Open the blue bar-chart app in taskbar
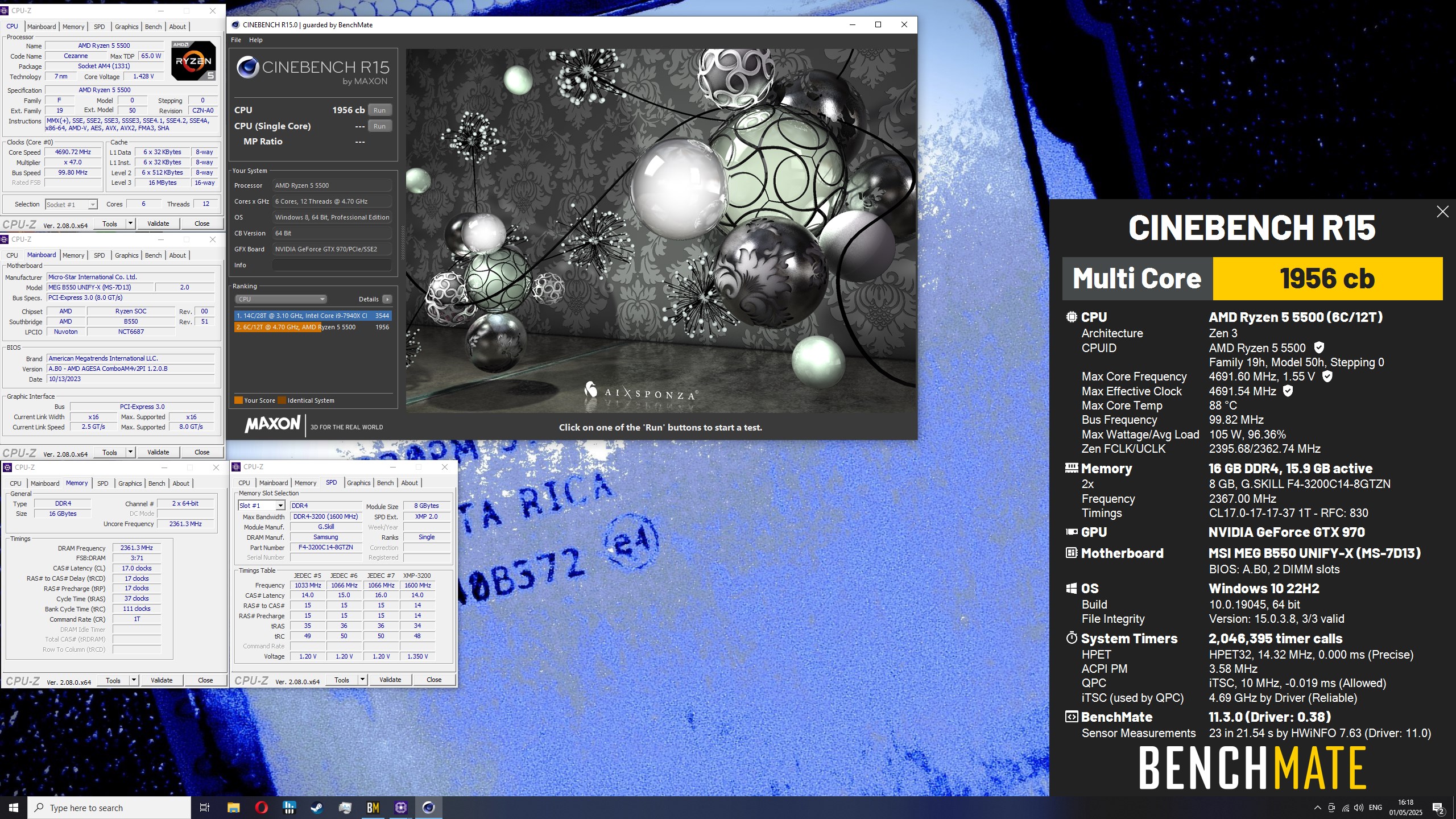Screen dimensions: 1456x819 (x=289, y=808)
